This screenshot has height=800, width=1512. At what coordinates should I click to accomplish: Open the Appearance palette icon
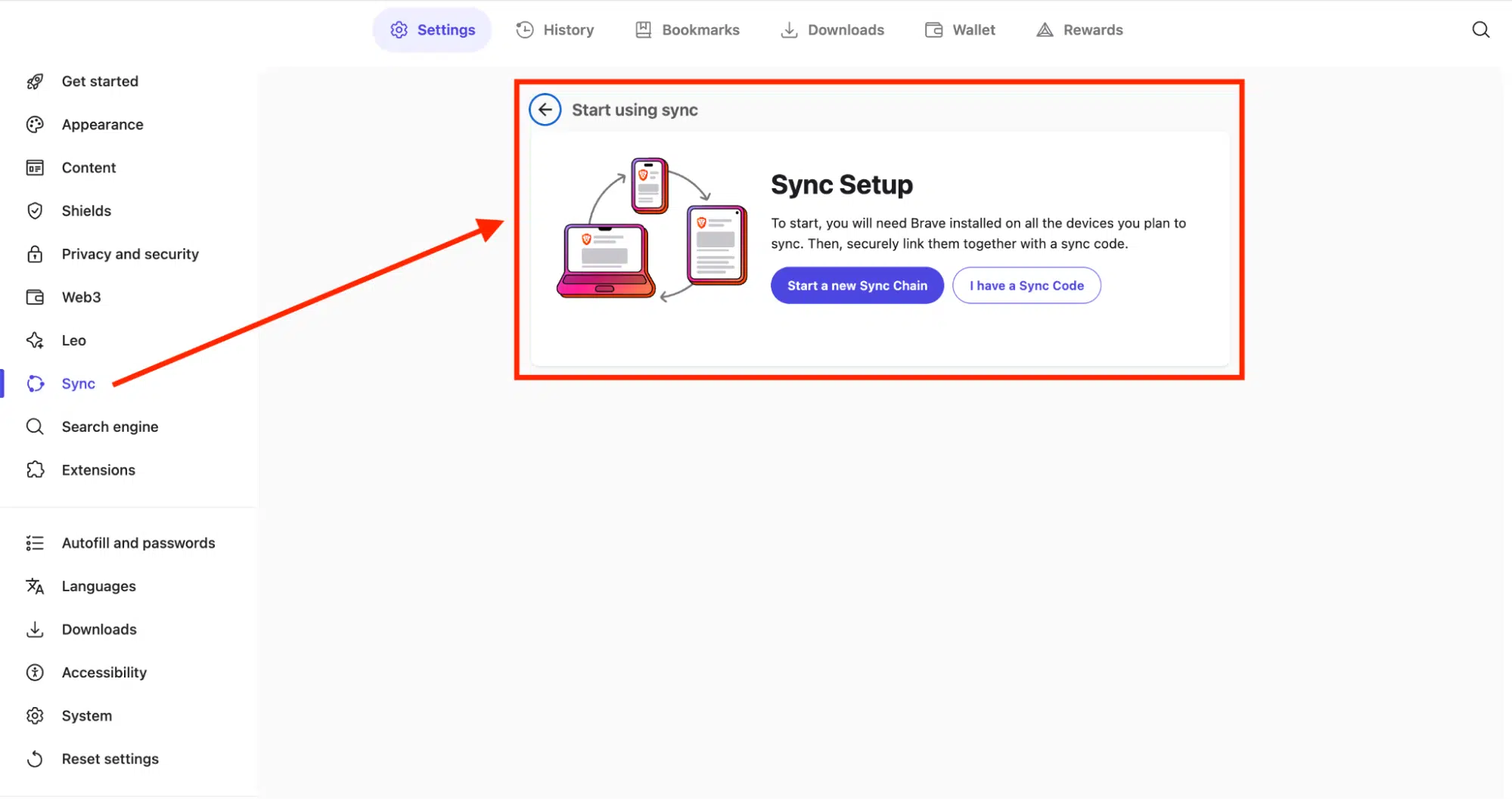(35, 124)
